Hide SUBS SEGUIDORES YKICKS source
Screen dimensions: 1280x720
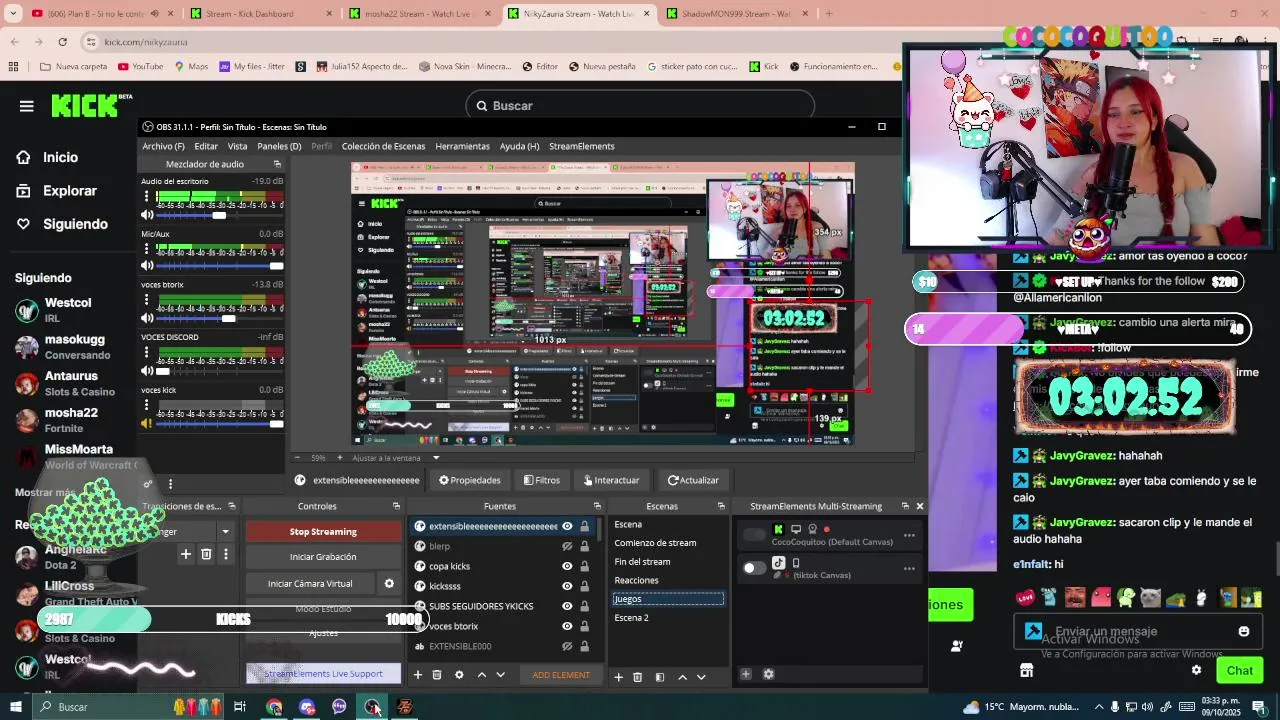point(567,607)
